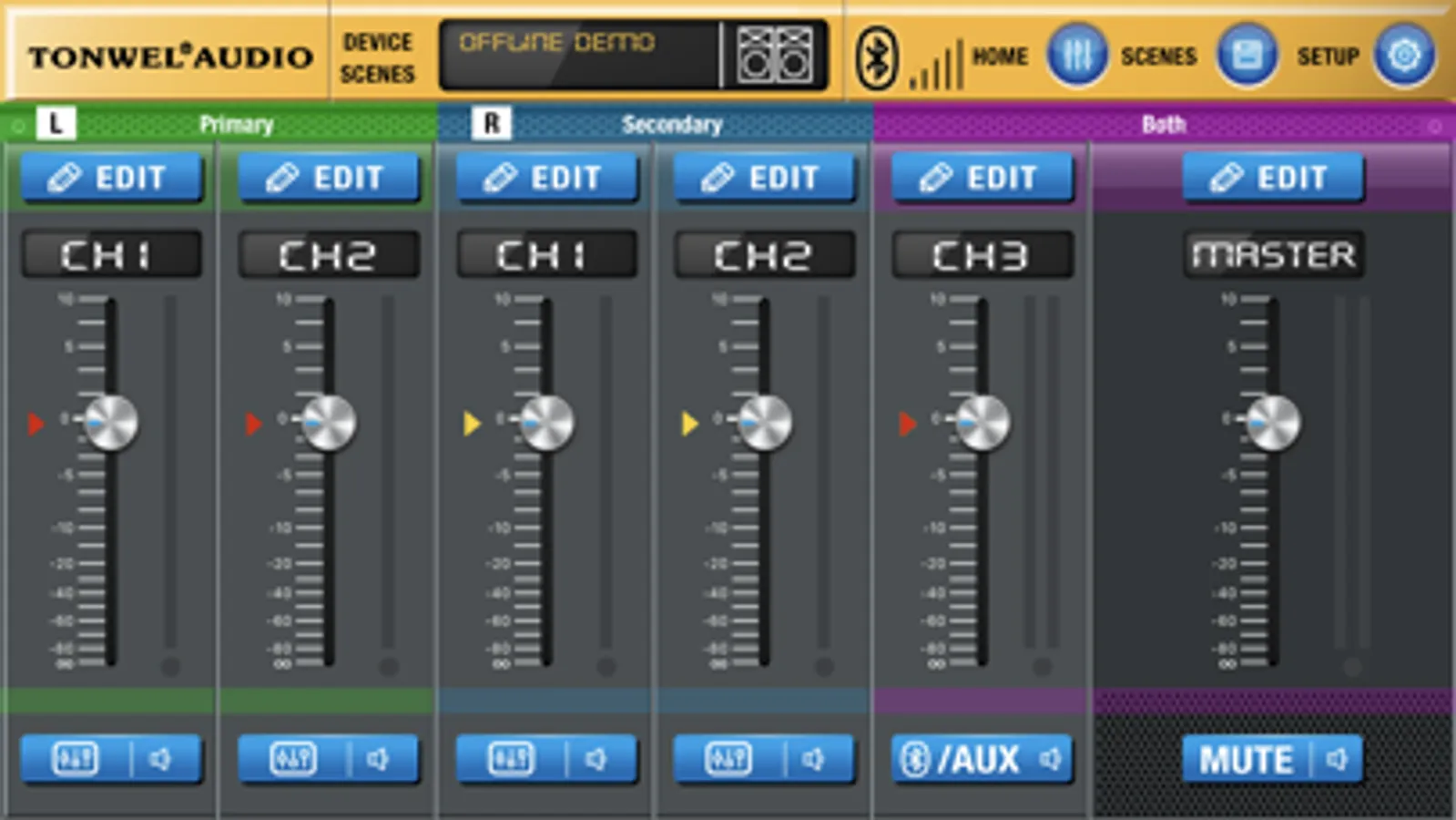The width and height of the screenshot is (1456, 820).
Task: Open EQ settings for Secondary CH1
Action: pyautogui.click(x=510, y=759)
